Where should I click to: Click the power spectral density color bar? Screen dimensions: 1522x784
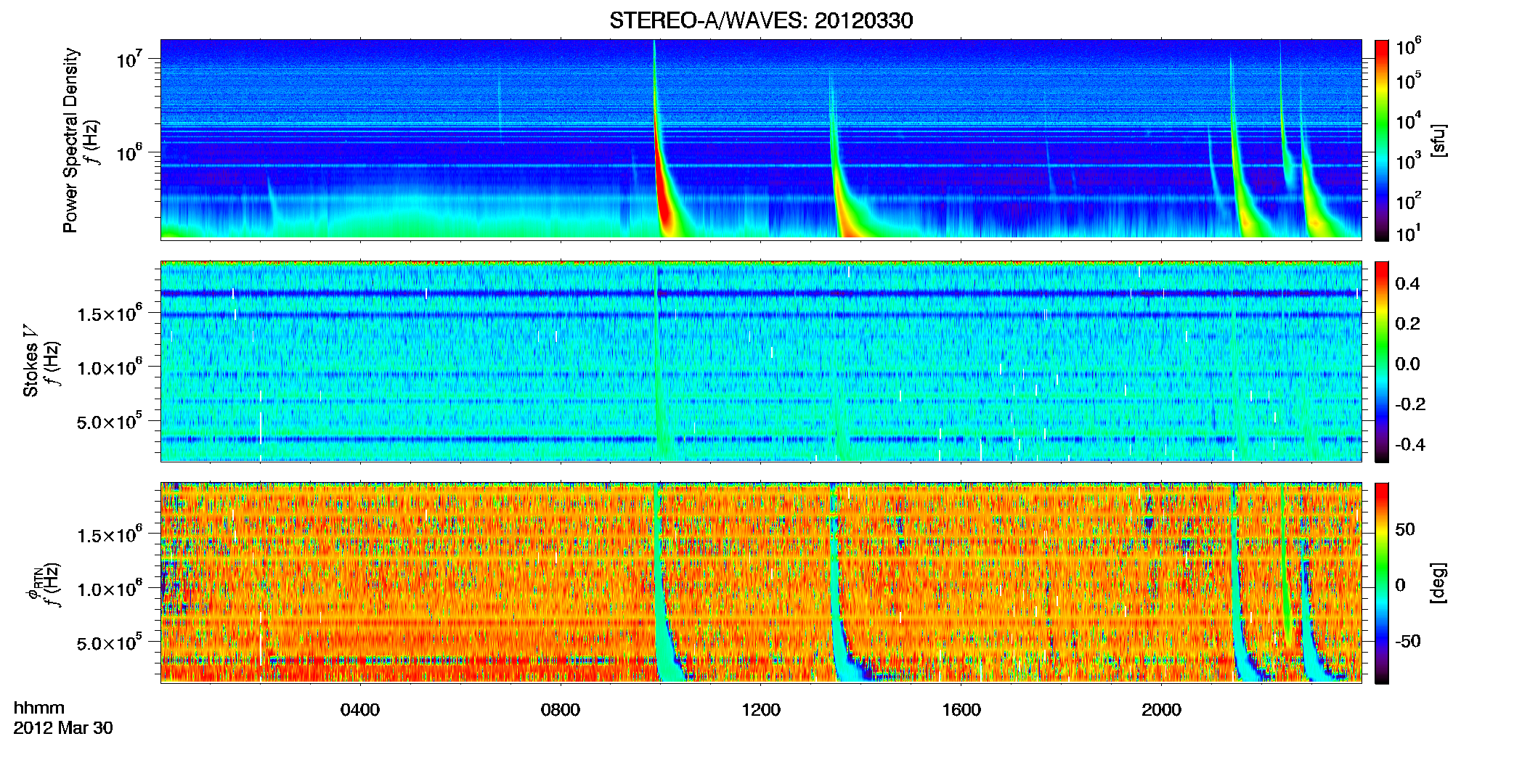pyautogui.click(x=1382, y=140)
